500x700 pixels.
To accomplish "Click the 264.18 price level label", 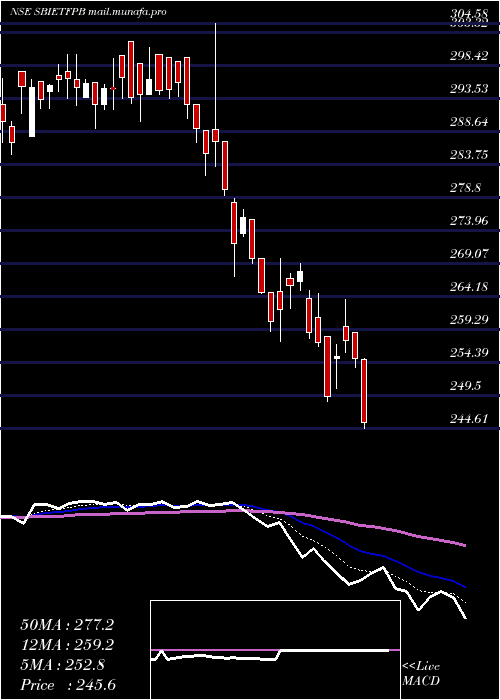I will coord(468,287).
